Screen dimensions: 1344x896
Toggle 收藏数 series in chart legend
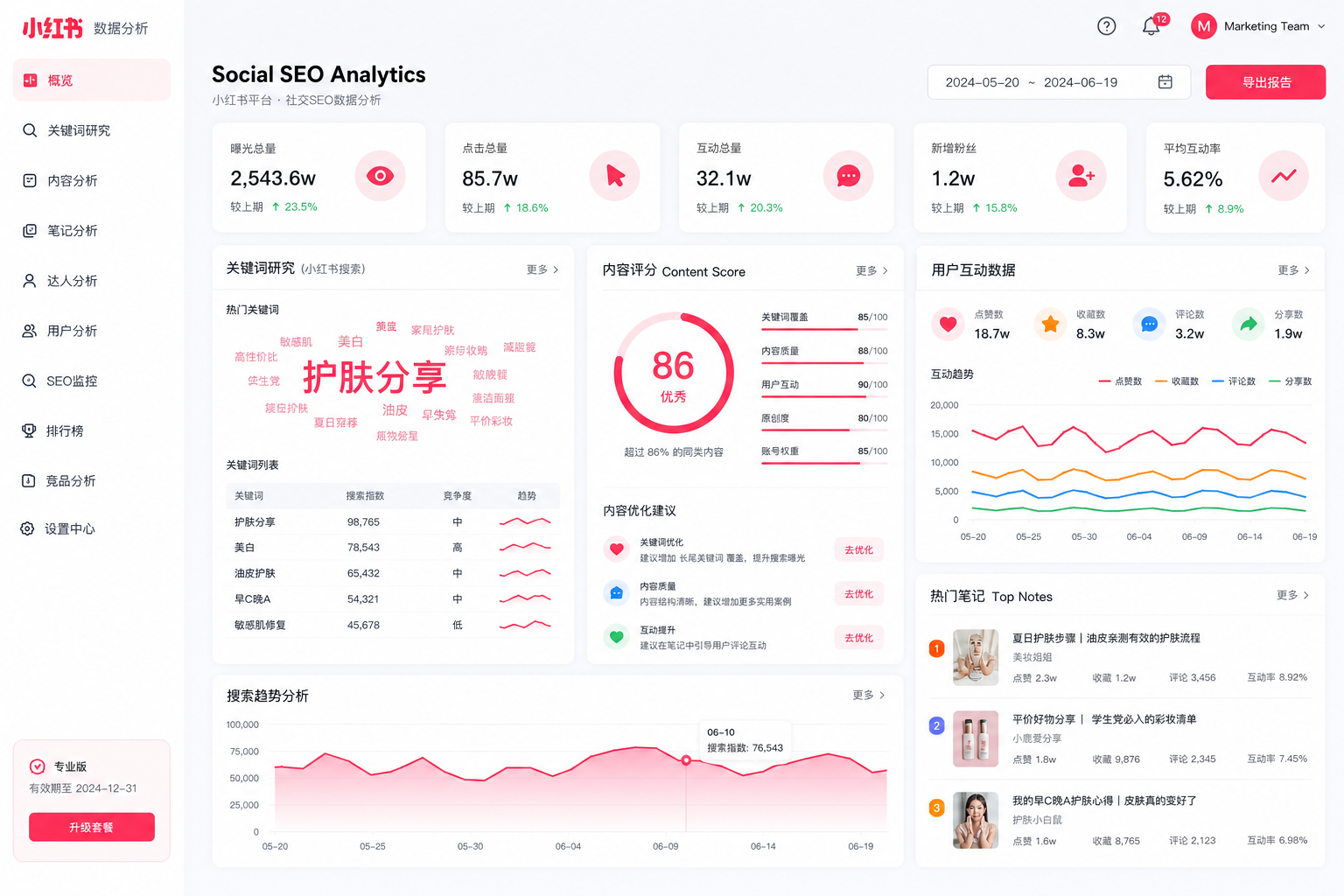[1177, 381]
